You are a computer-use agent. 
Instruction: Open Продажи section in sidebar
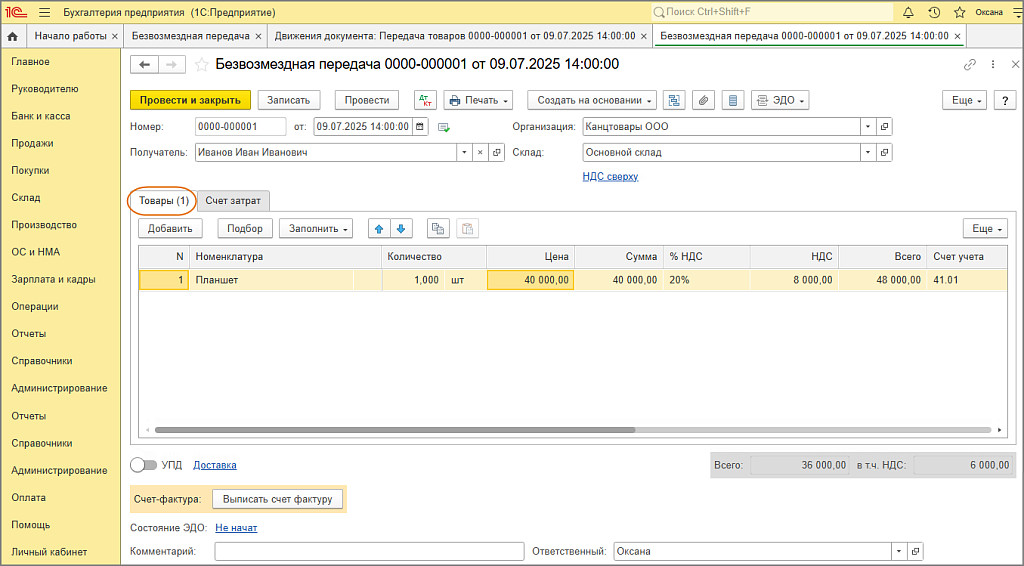point(32,144)
